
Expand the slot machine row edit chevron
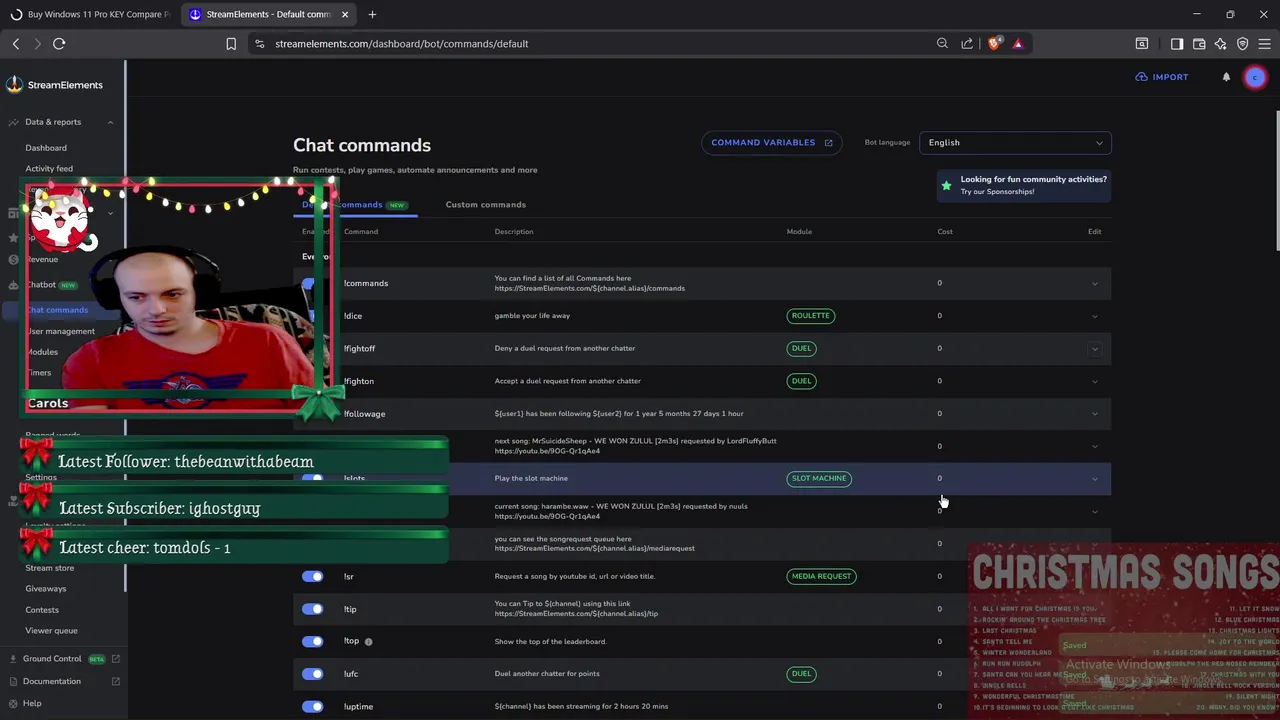pos(1095,479)
